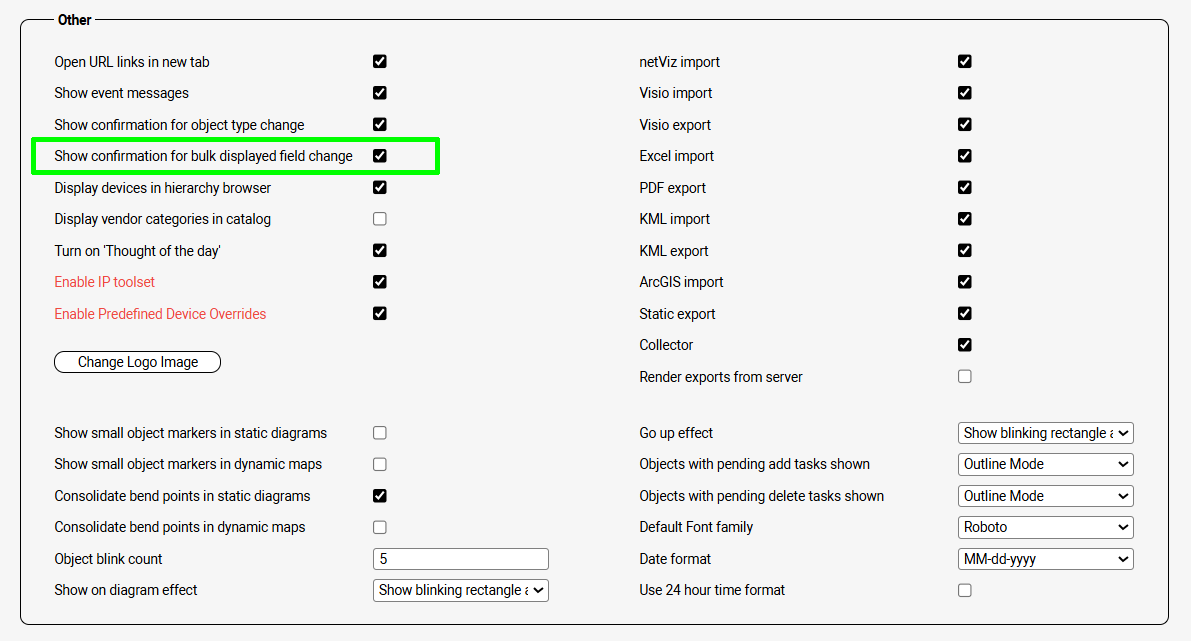Uncheck Open URL links in new tab
Viewport: 1191px width, 641px height.
pyautogui.click(x=380, y=61)
